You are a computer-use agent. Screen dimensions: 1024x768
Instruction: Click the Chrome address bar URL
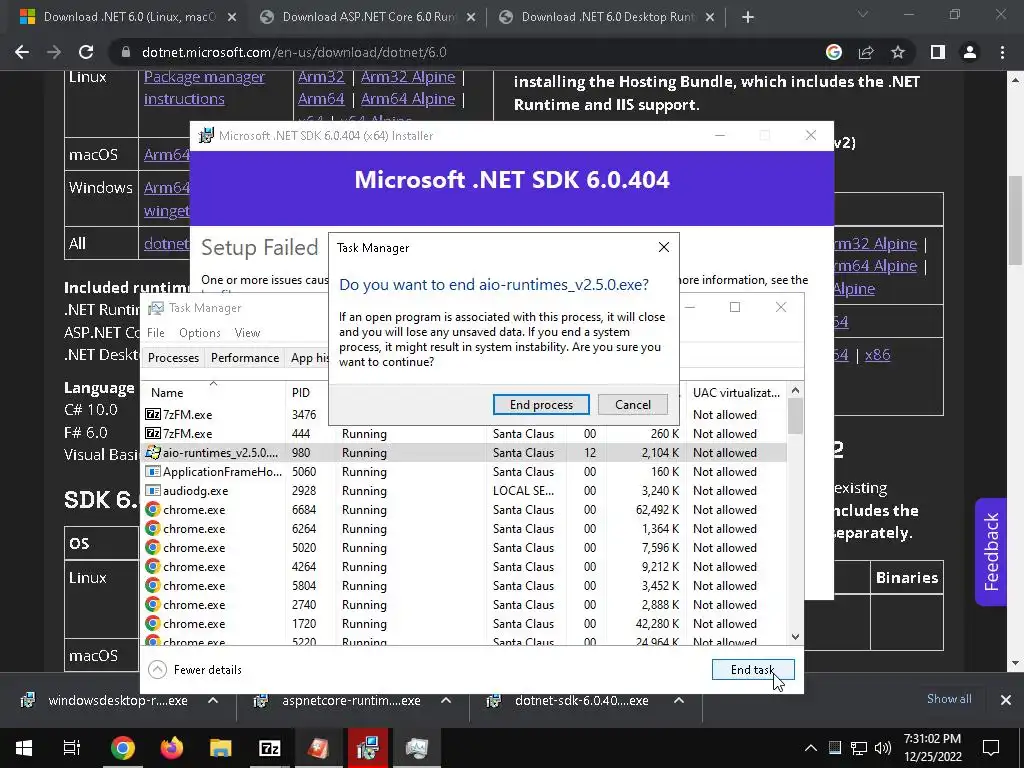(x=294, y=52)
